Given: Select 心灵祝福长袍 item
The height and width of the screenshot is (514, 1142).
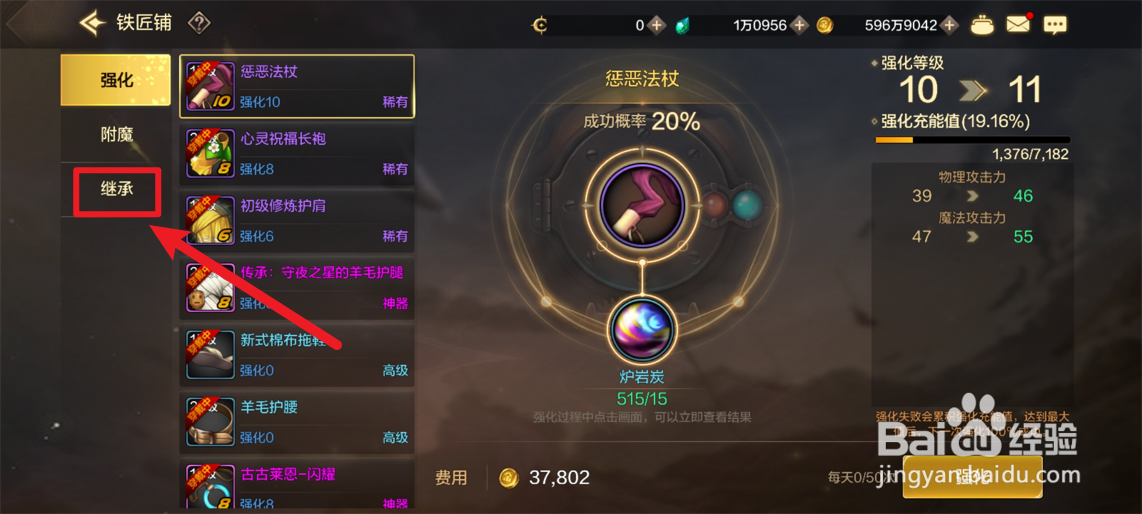Looking at the screenshot, I should (x=297, y=154).
